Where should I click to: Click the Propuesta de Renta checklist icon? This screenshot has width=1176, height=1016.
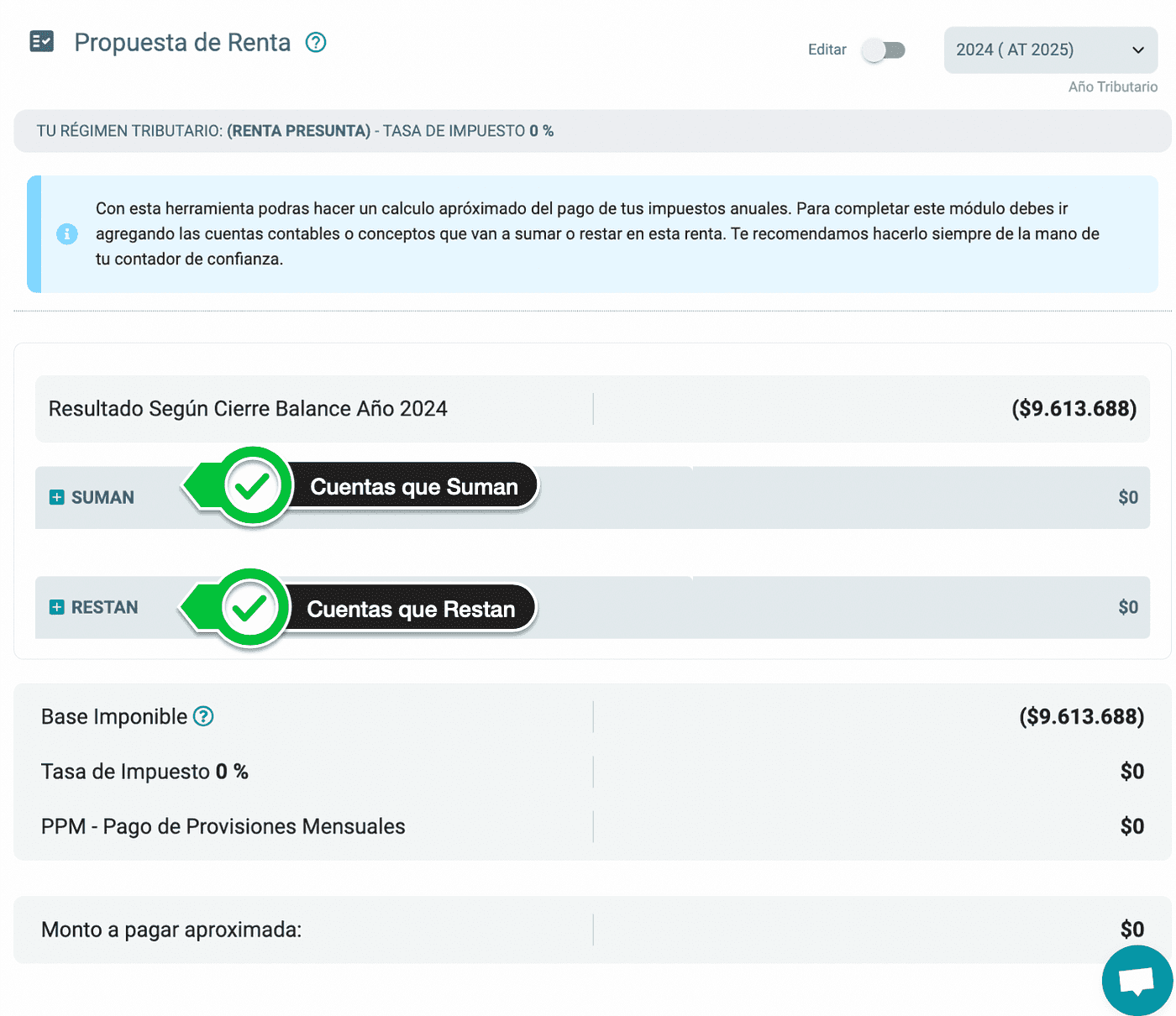tap(41, 41)
